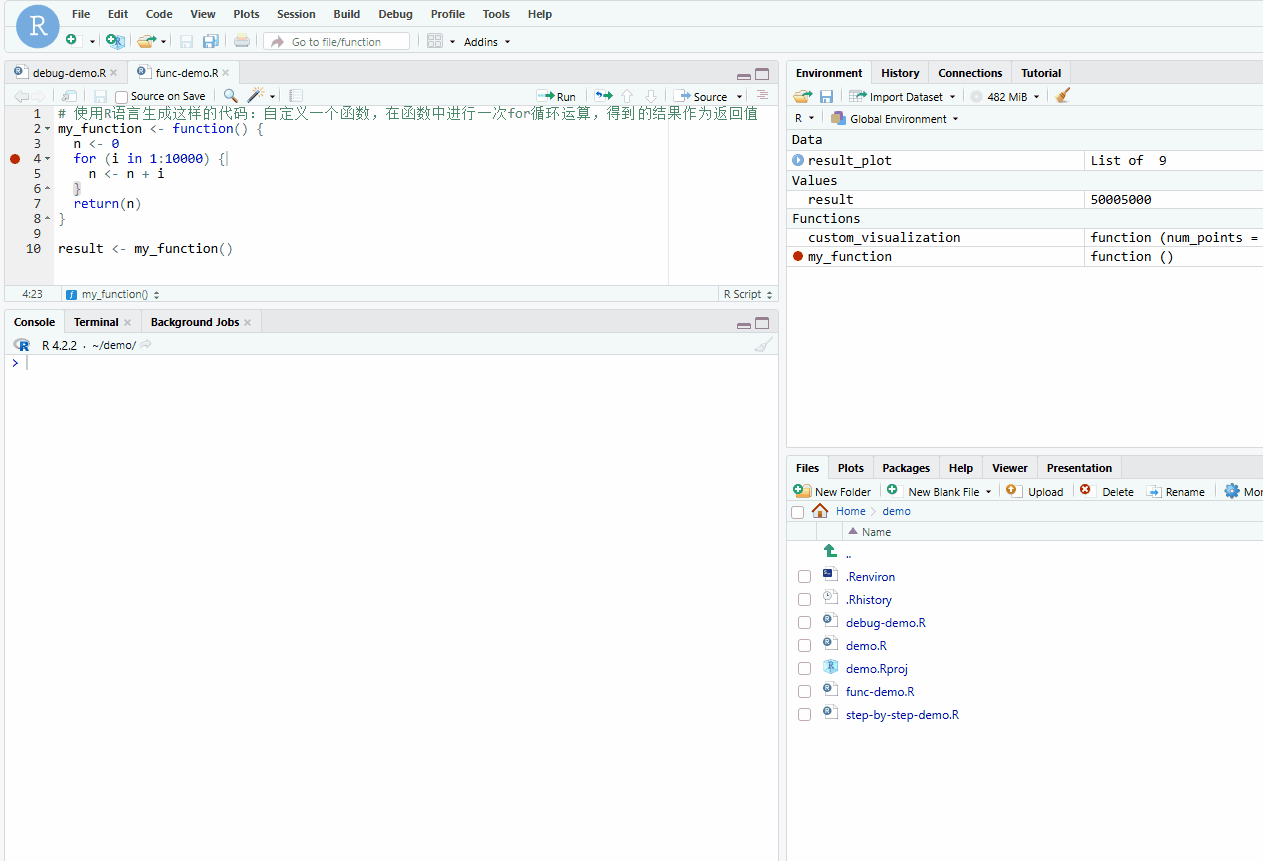The height and width of the screenshot is (861, 1263).
Task: Collapse the function fold arrow on line 2
Action: [x=47, y=129]
